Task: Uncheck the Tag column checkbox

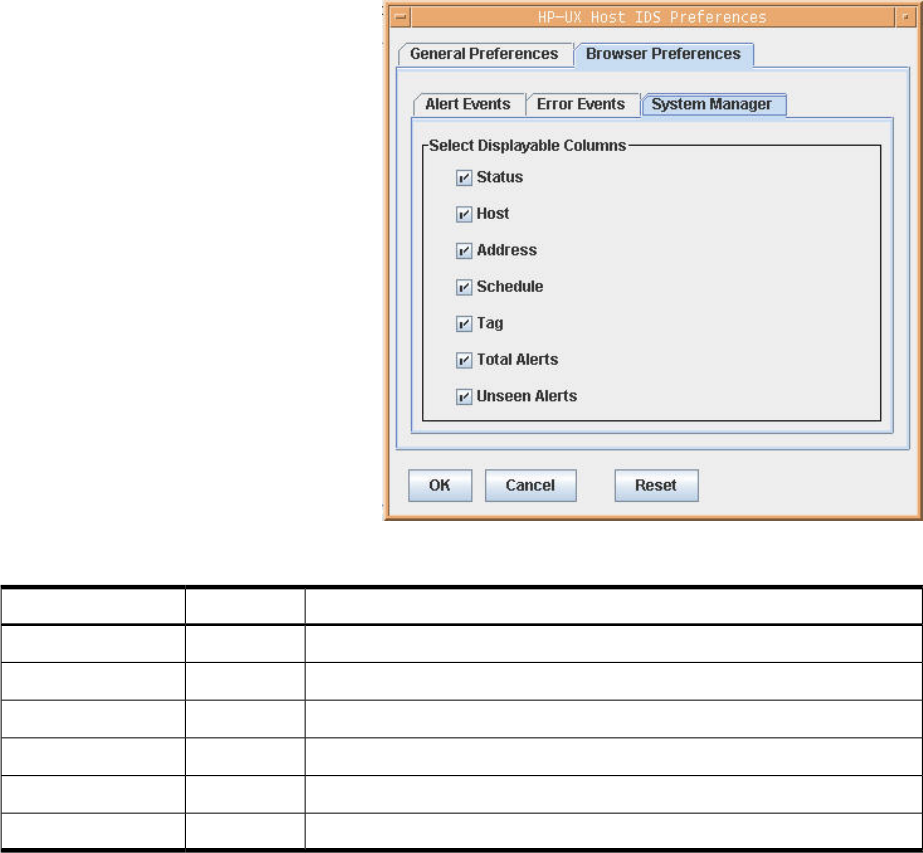Action: [x=464, y=323]
